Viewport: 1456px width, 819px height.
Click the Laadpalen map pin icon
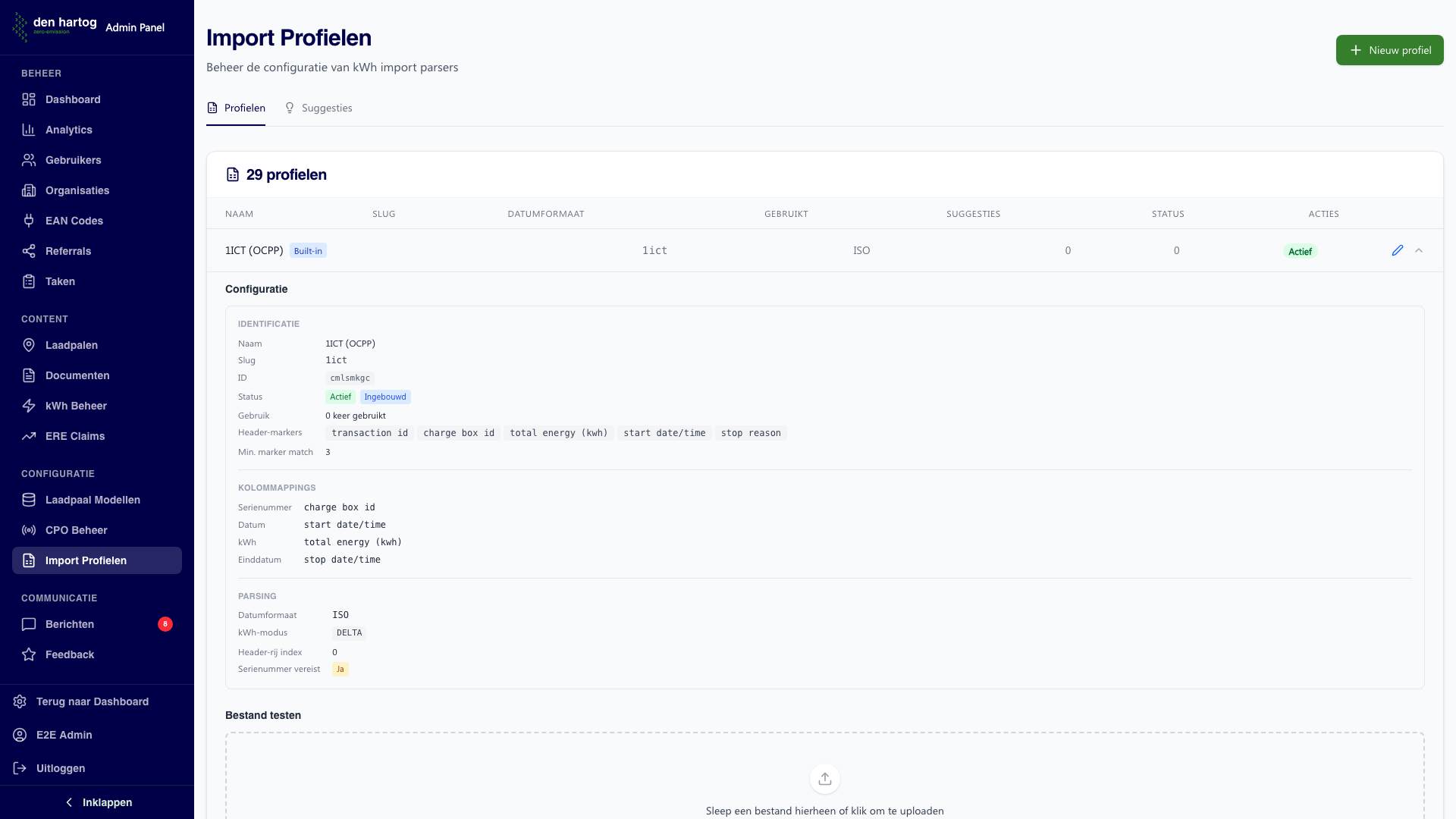pos(29,345)
